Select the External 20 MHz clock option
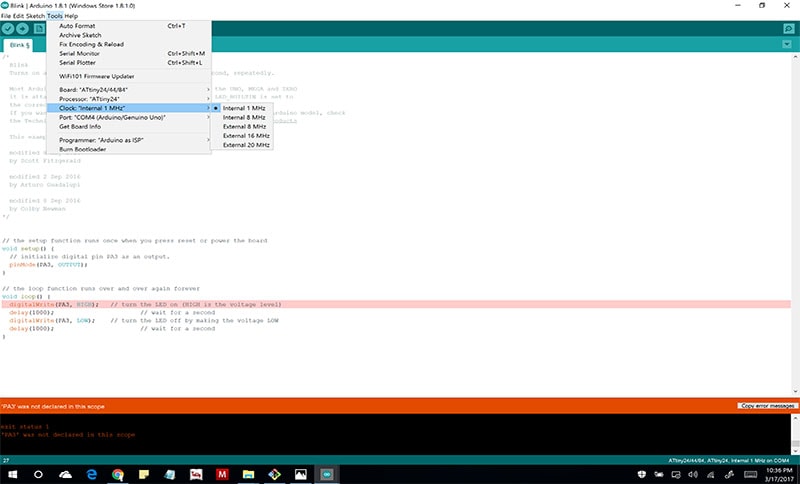The width and height of the screenshot is (800, 484). (242, 145)
